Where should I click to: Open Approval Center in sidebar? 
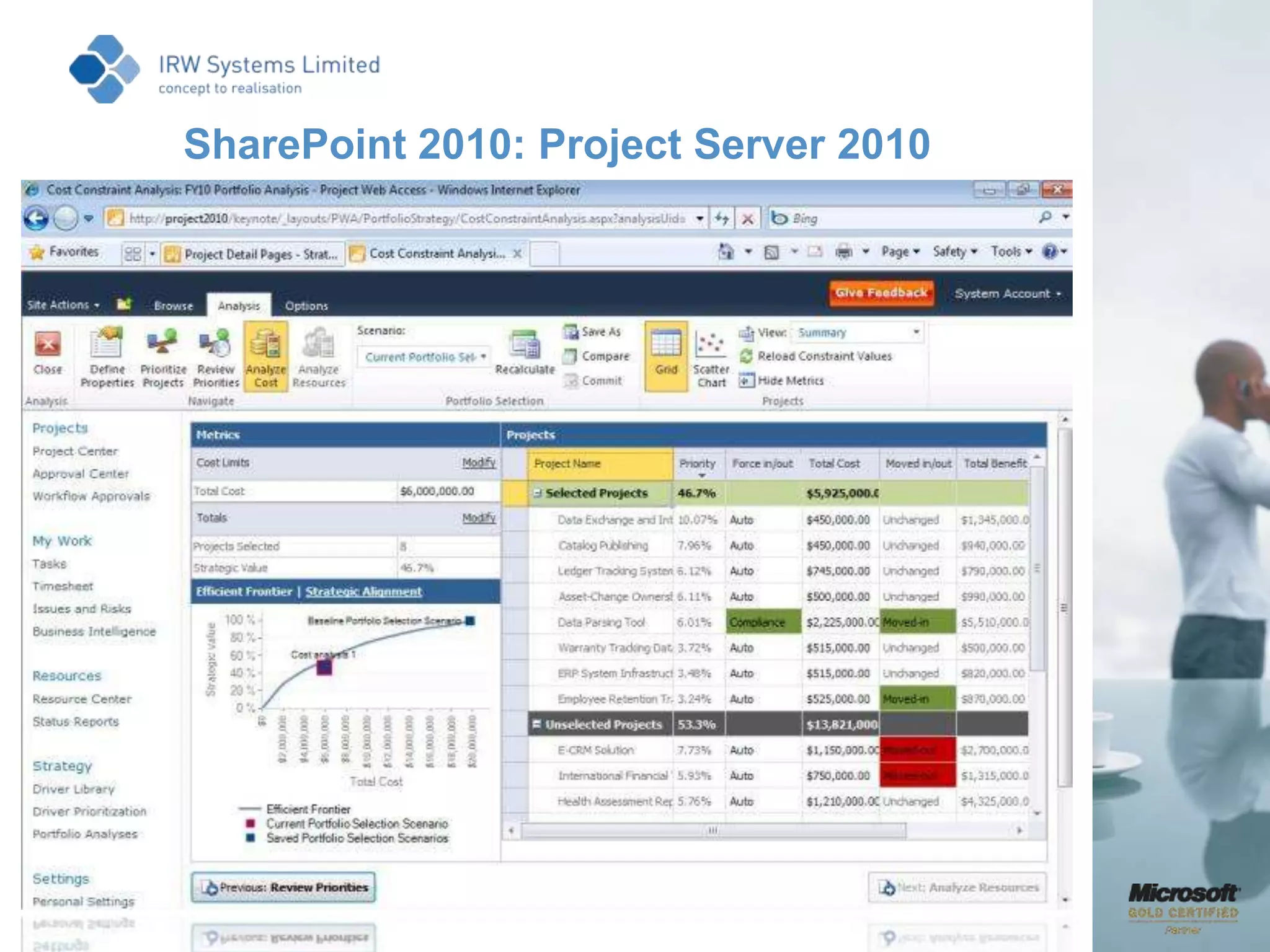(81, 474)
